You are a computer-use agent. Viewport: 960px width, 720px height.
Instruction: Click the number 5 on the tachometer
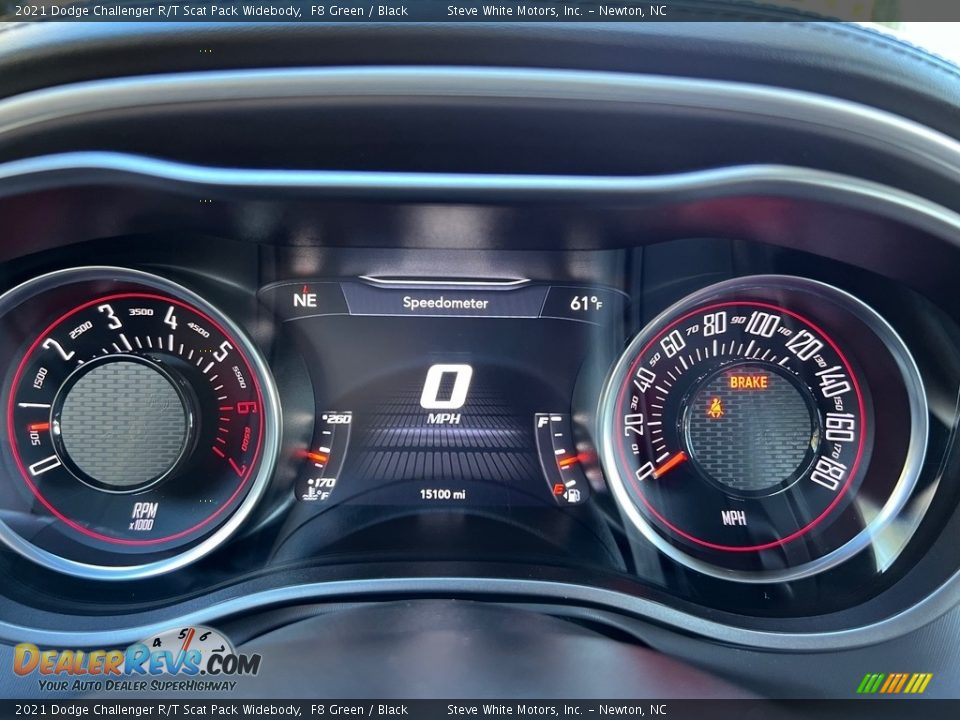pyautogui.click(x=223, y=351)
